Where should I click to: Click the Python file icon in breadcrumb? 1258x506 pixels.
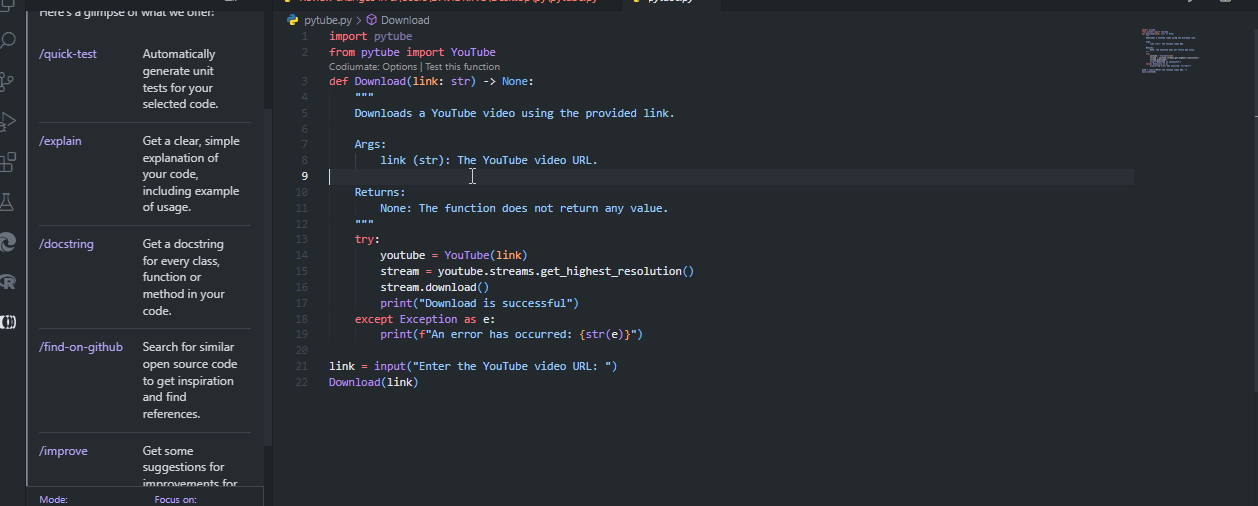294,20
